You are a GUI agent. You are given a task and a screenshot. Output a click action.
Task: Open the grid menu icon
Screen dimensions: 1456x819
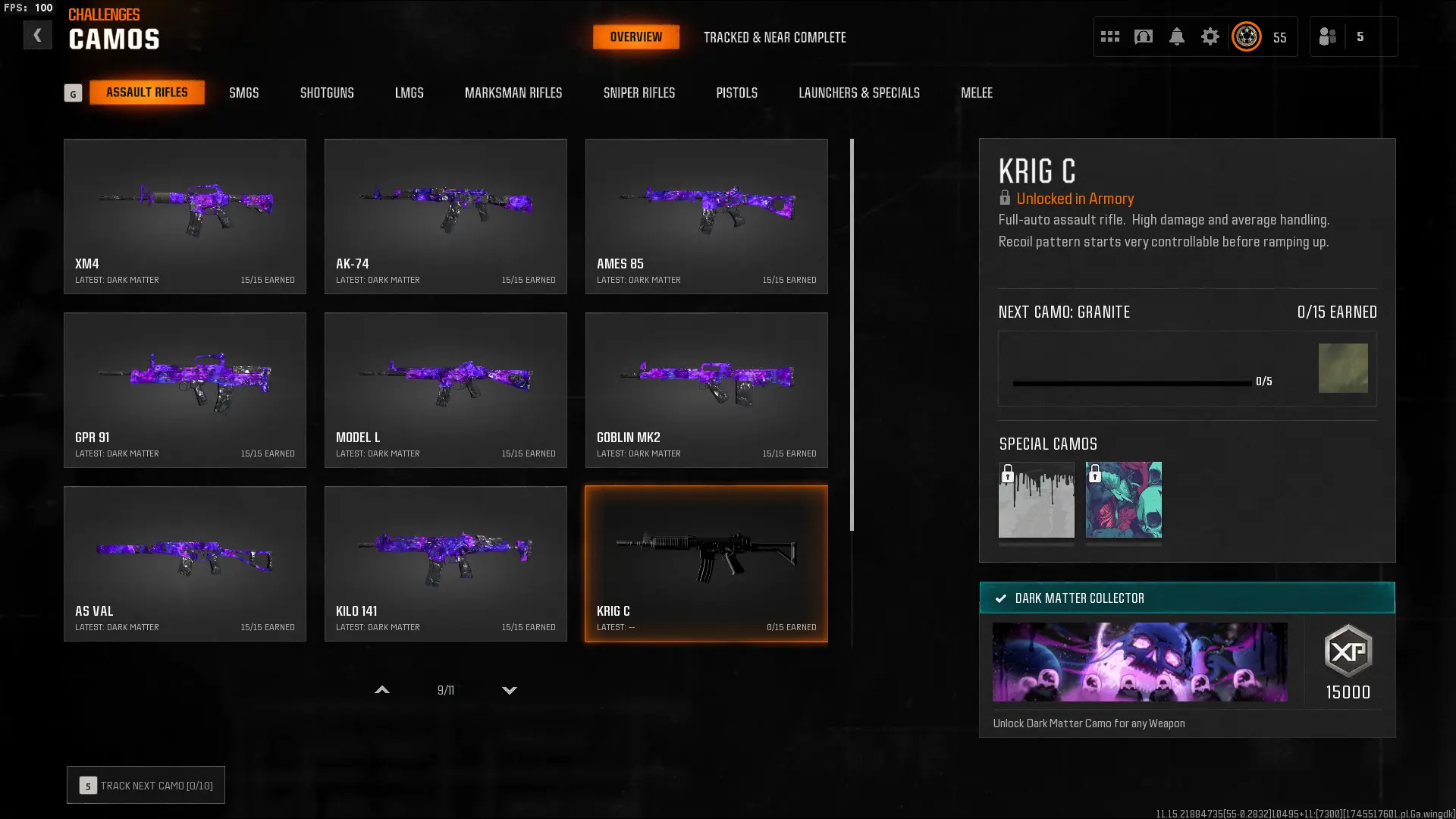tap(1109, 36)
